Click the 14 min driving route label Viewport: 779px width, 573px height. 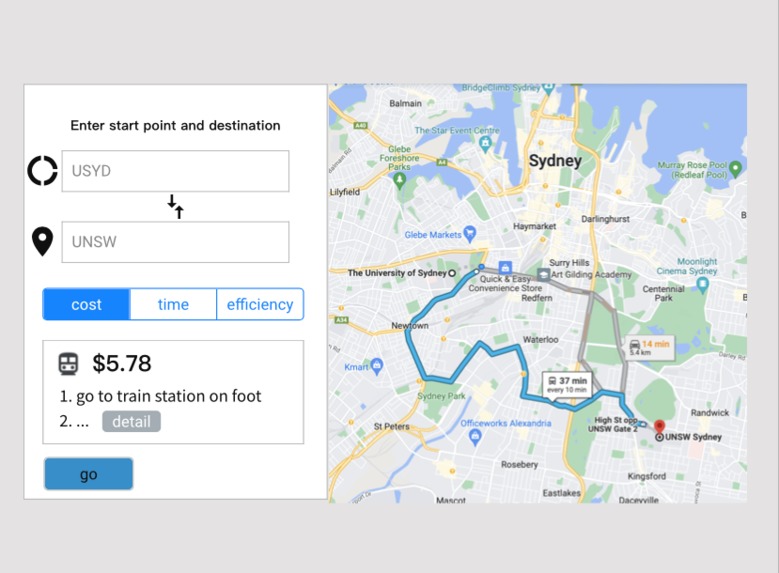(x=650, y=347)
